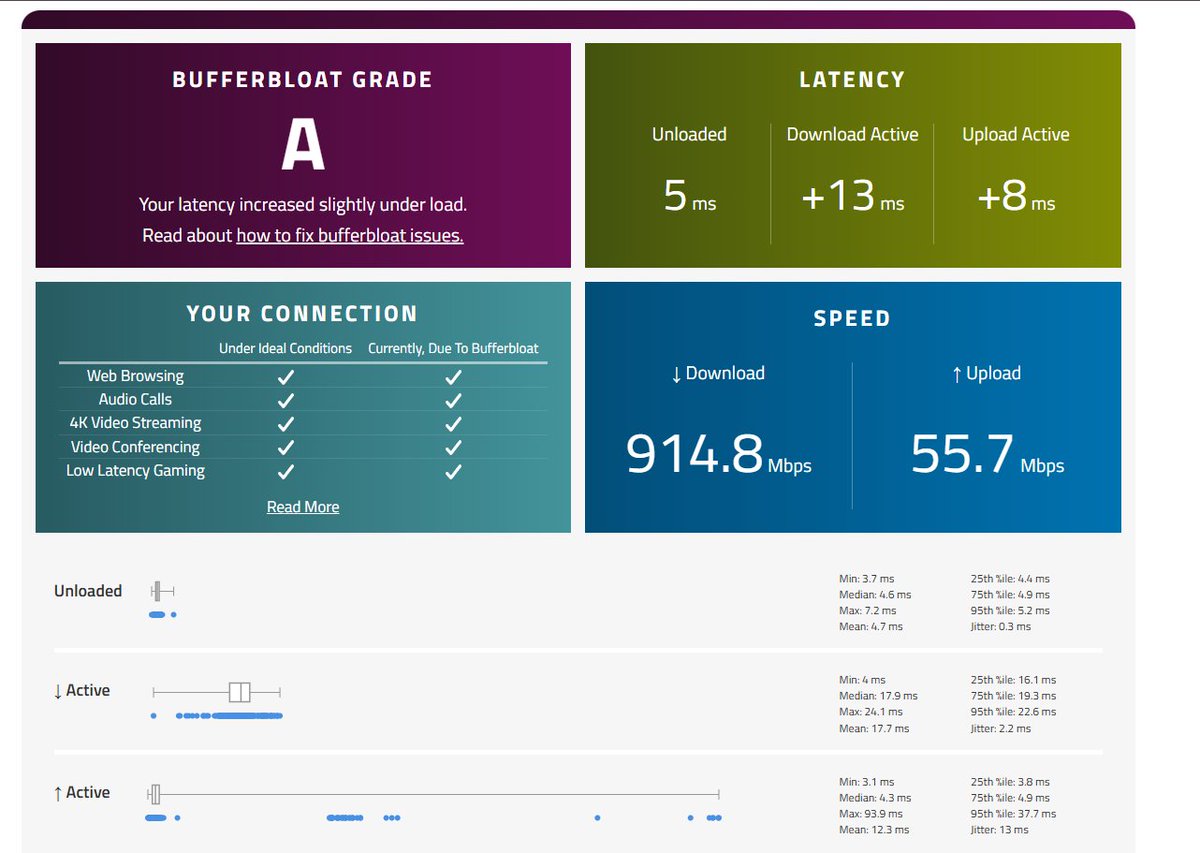Click Web Browsing checkmark under Ideal Conditions
Screen dimensions: 1200x853
pos(286,377)
